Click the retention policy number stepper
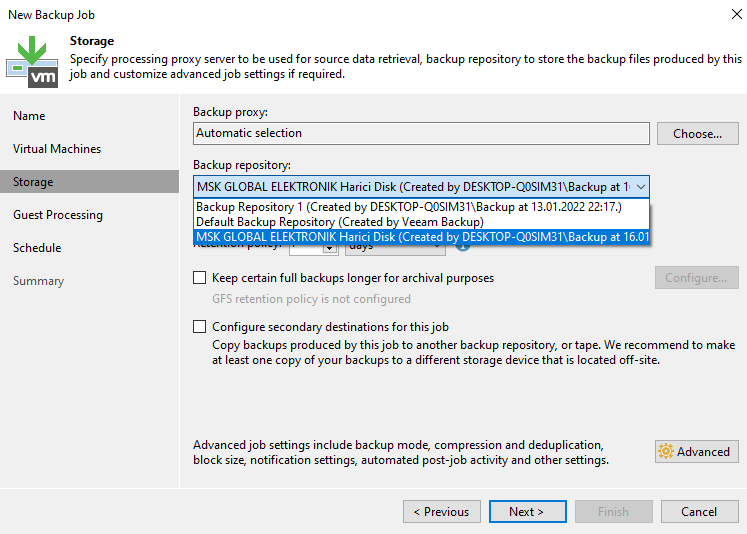Image resolution: width=747 pixels, height=534 pixels. [x=329, y=249]
